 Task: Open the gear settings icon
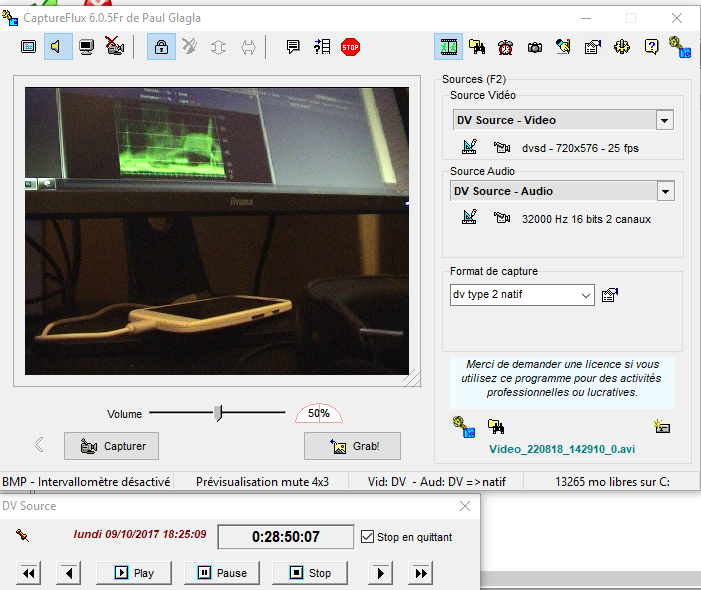click(622, 46)
